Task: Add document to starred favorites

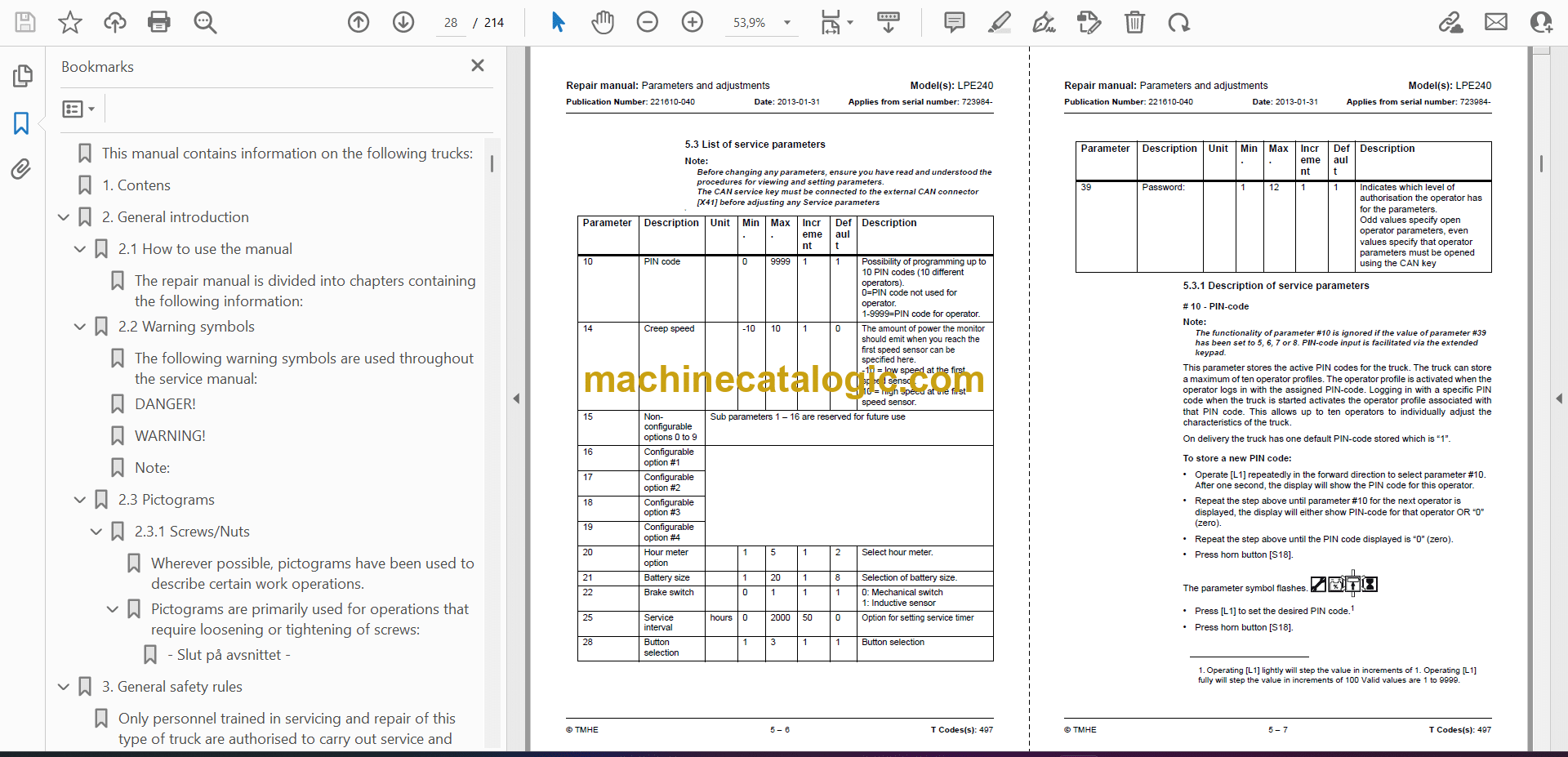Action: click(70, 22)
